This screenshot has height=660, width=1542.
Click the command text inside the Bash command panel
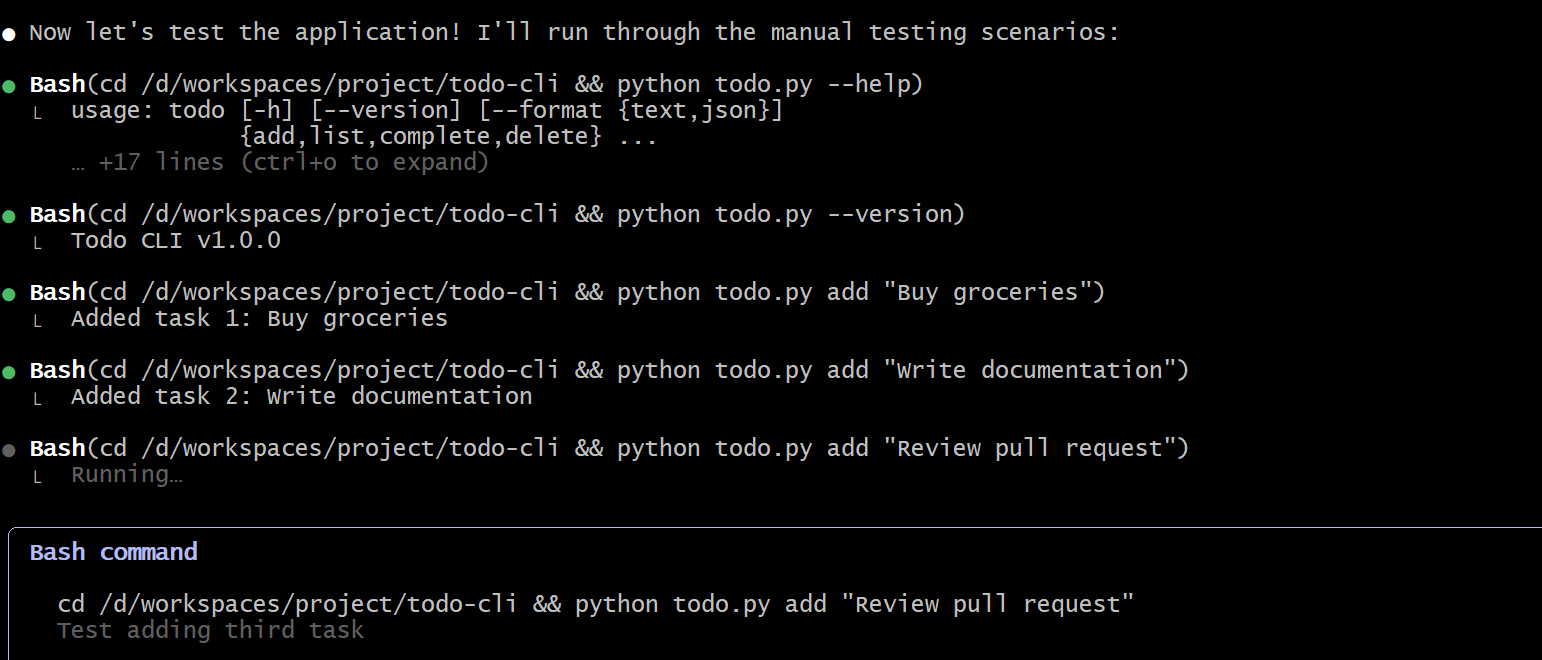(x=596, y=604)
